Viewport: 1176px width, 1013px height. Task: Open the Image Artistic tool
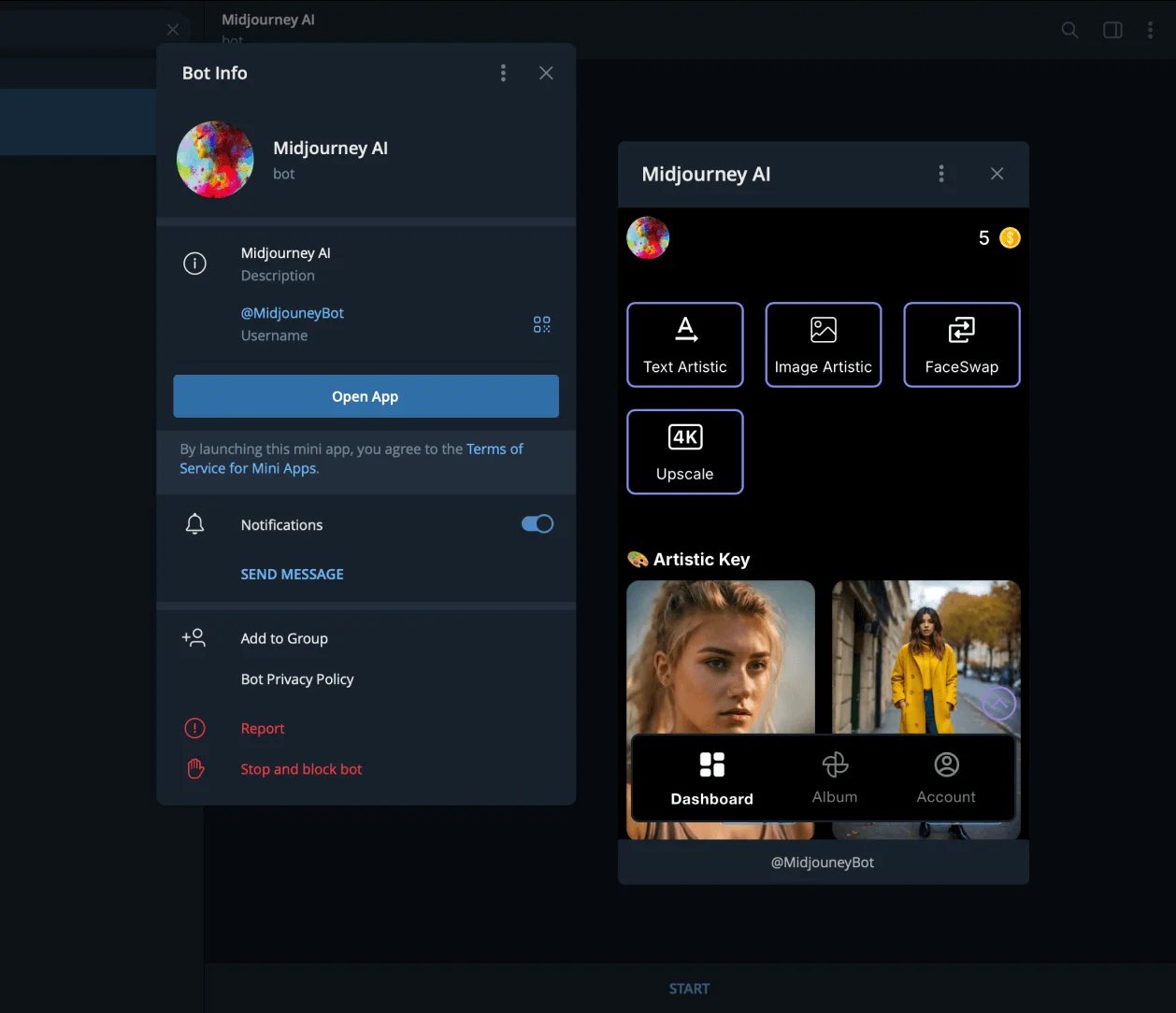click(x=823, y=344)
